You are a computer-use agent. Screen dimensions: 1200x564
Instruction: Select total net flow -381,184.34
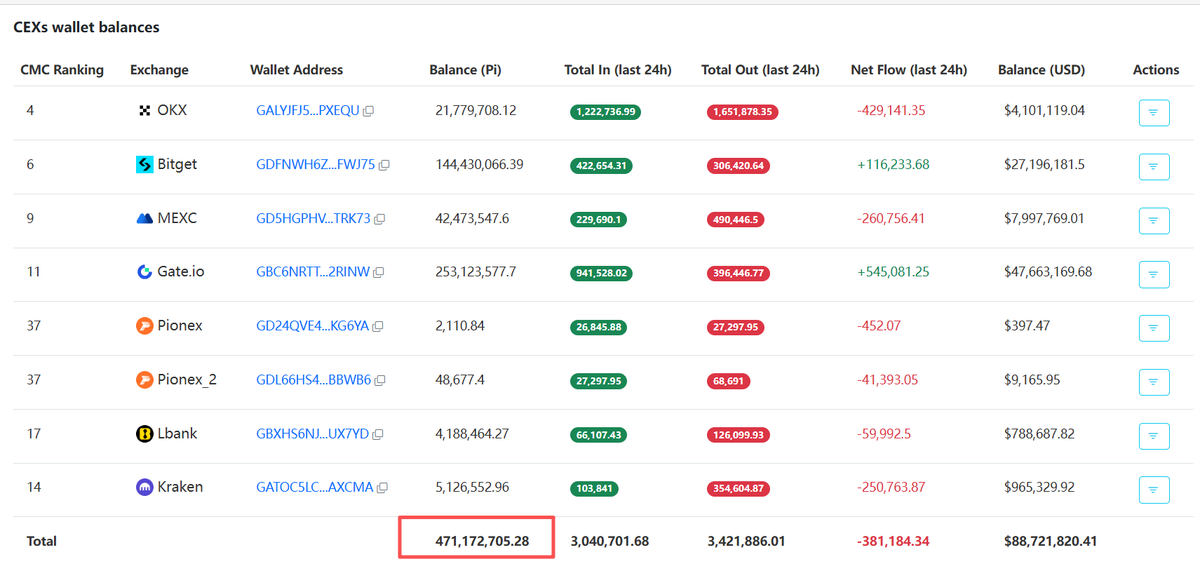[x=893, y=541]
